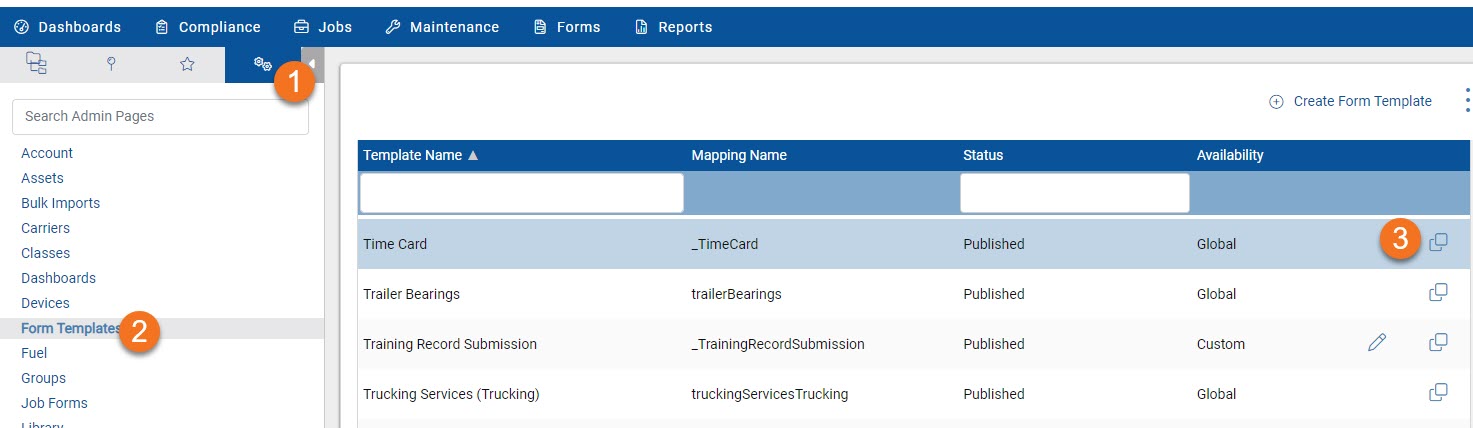Click the Reports document icon
The height and width of the screenshot is (428, 1473).
point(642,27)
